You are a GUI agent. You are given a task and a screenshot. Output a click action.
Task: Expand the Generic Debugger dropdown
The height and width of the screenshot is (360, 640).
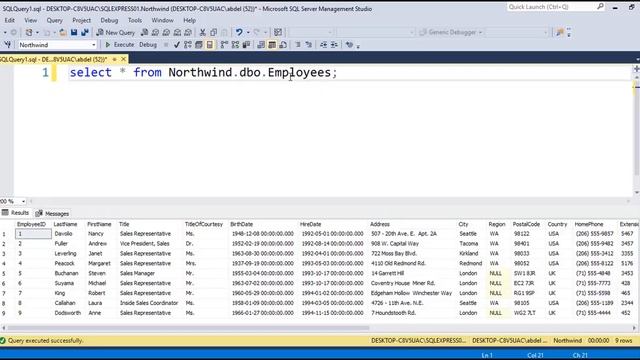480,32
